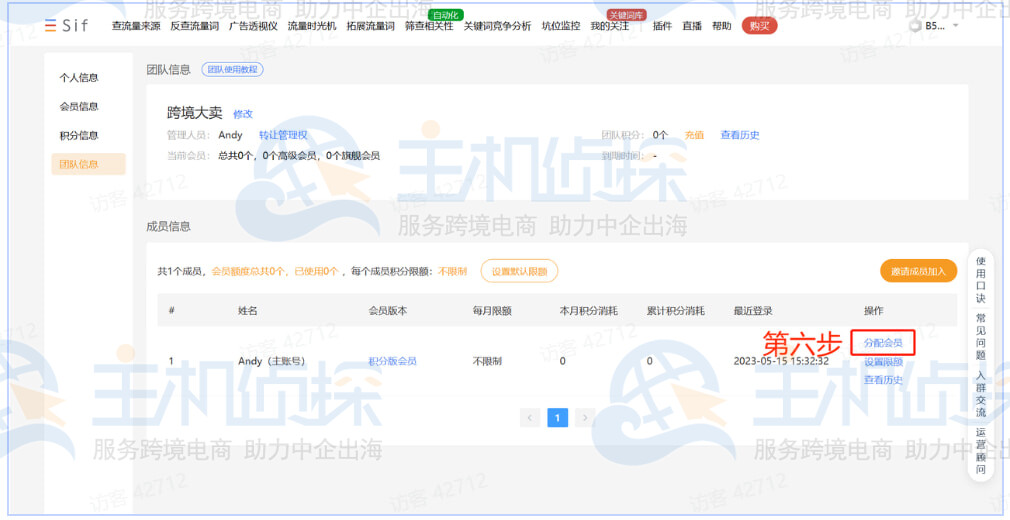Select 会员信息 in the sidebar
This screenshot has height=520, width=1010.
79,106
